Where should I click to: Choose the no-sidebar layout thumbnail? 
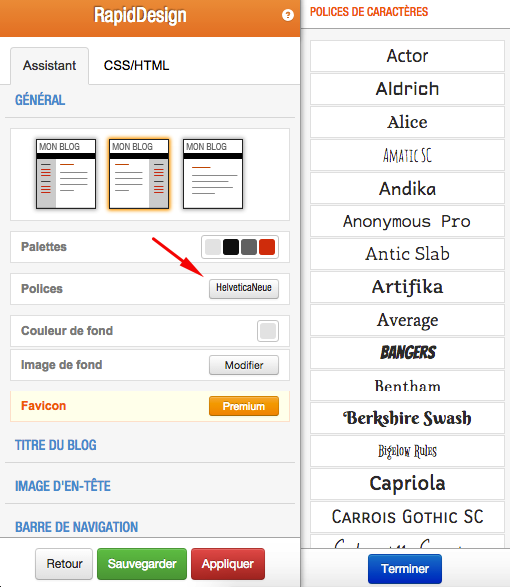pos(213,174)
